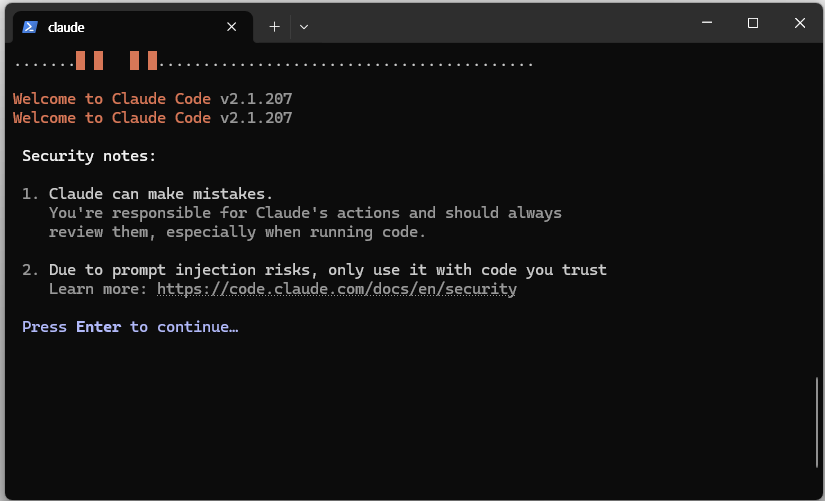Select the claude terminal tab
Image resolution: width=825 pixels, height=501 pixels.
click(x=133, y=27)
